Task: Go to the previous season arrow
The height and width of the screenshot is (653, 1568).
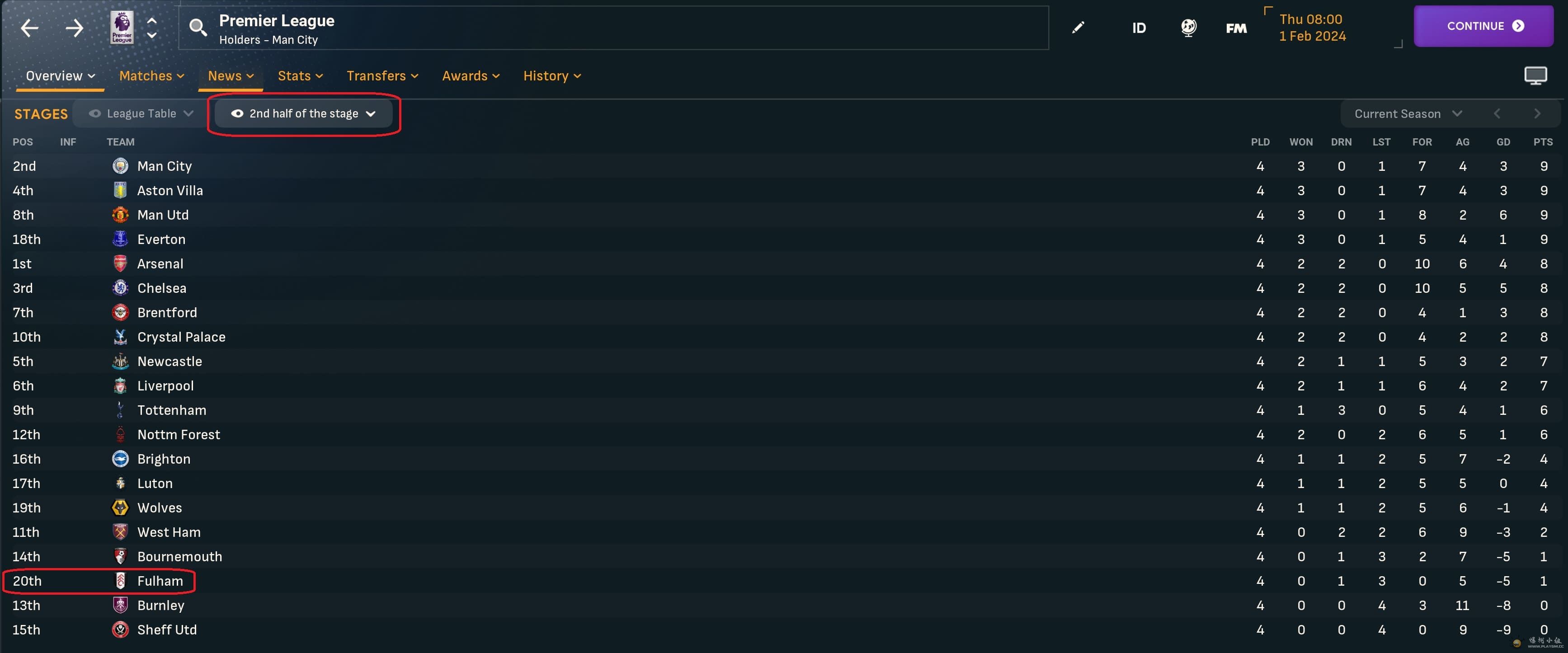Action: point(1497,114)
